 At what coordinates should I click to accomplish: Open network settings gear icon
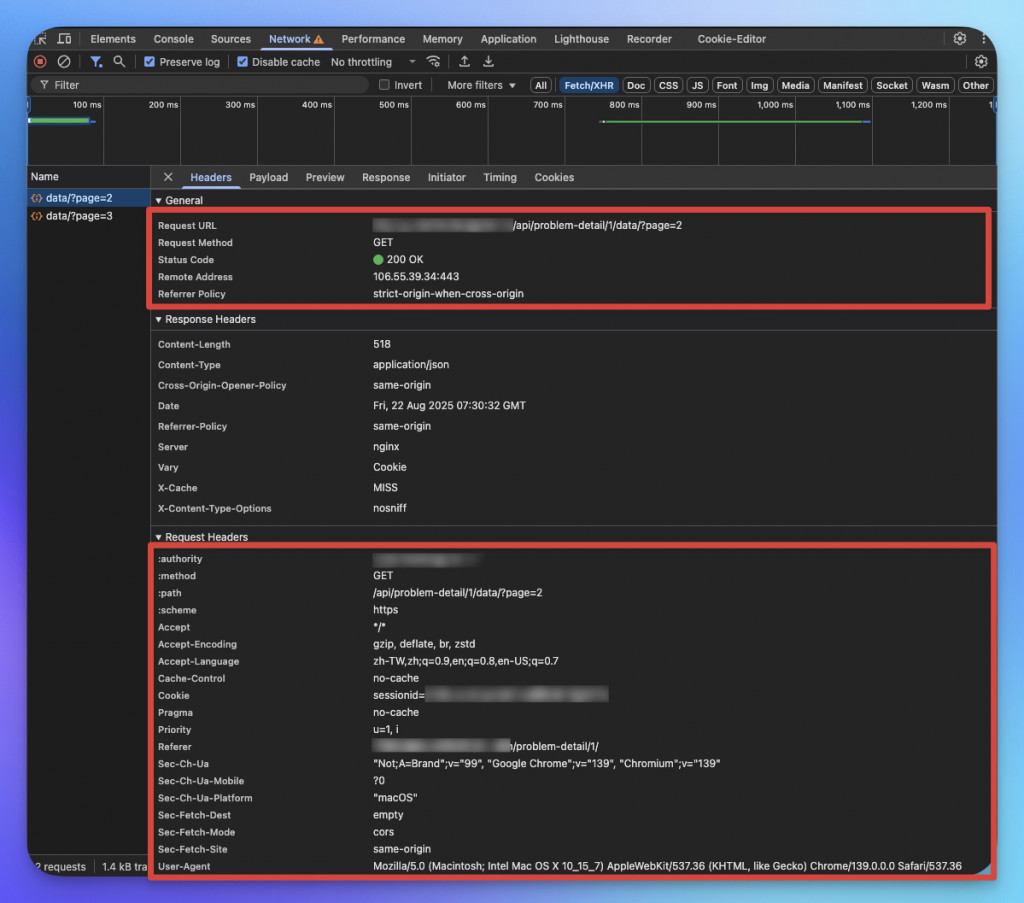tap(981, 62)
